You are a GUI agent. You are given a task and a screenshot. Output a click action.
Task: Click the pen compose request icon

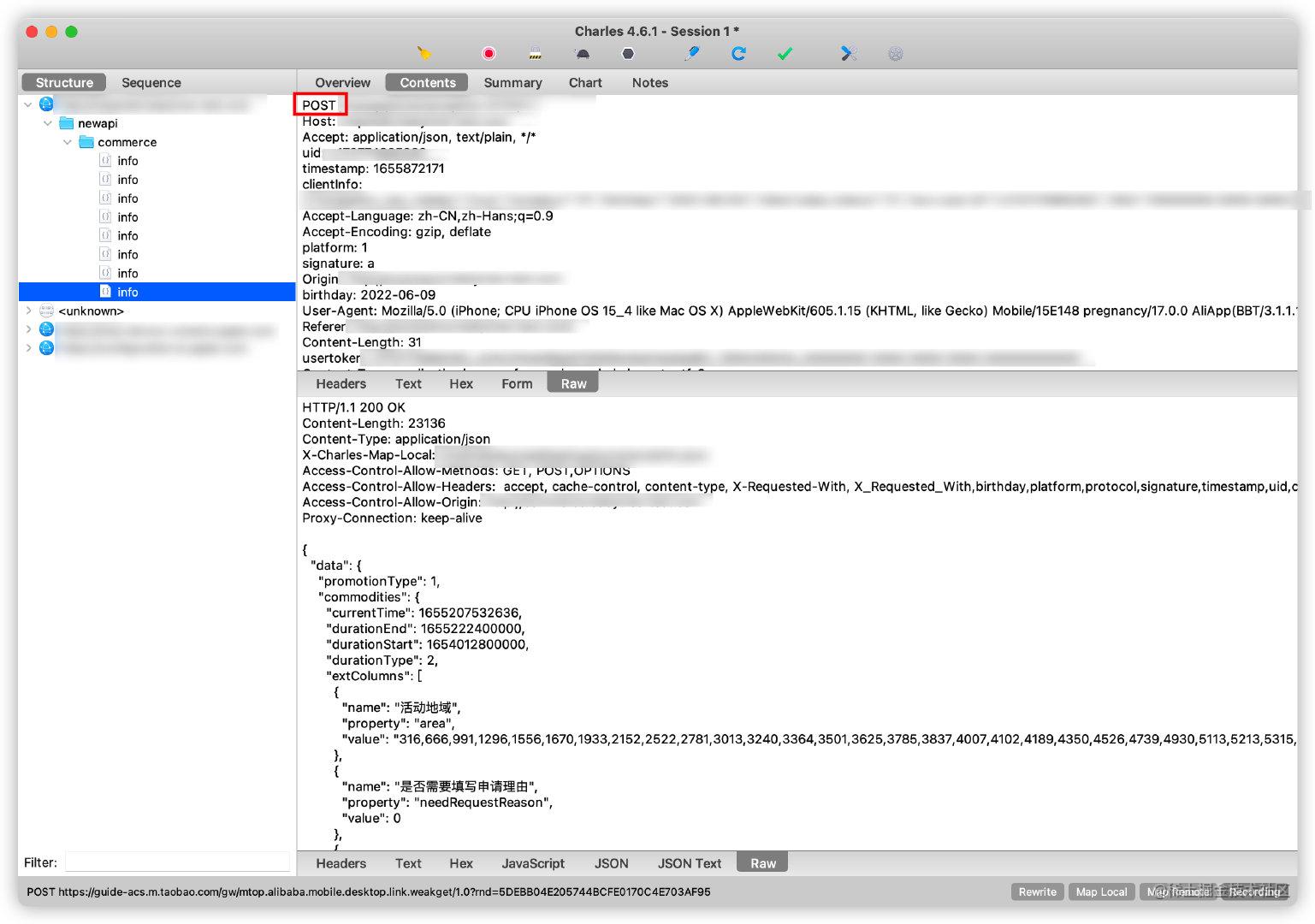coord(692,54)
